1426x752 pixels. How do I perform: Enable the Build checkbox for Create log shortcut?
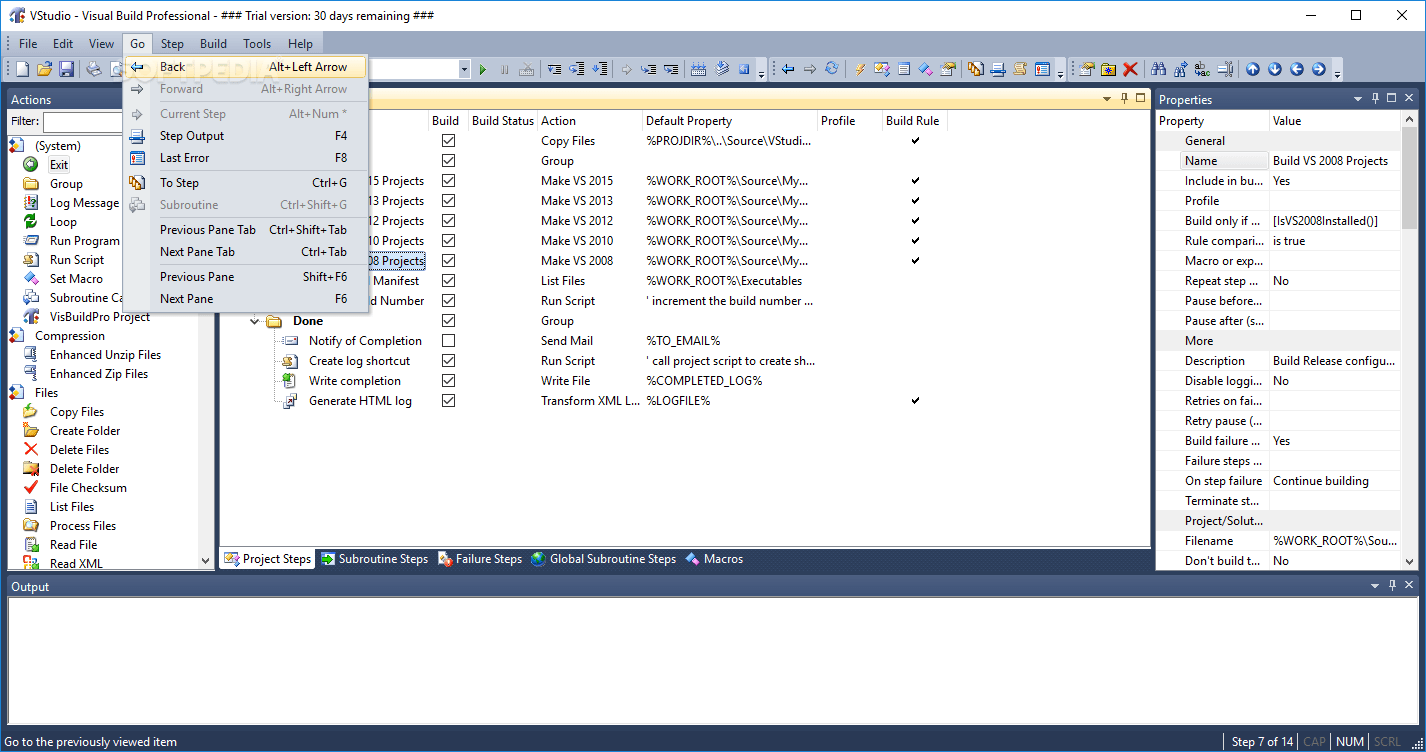(447, 360)
